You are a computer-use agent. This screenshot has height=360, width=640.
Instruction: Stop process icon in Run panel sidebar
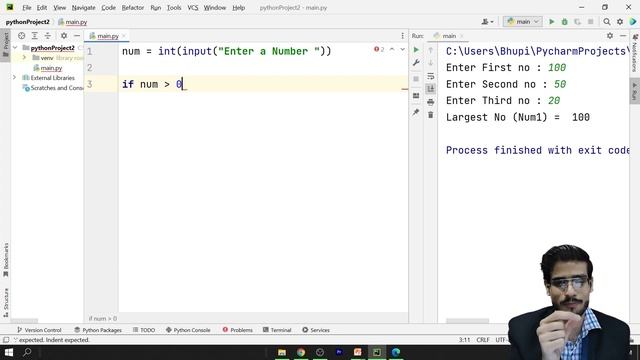[x=416, y=79]
